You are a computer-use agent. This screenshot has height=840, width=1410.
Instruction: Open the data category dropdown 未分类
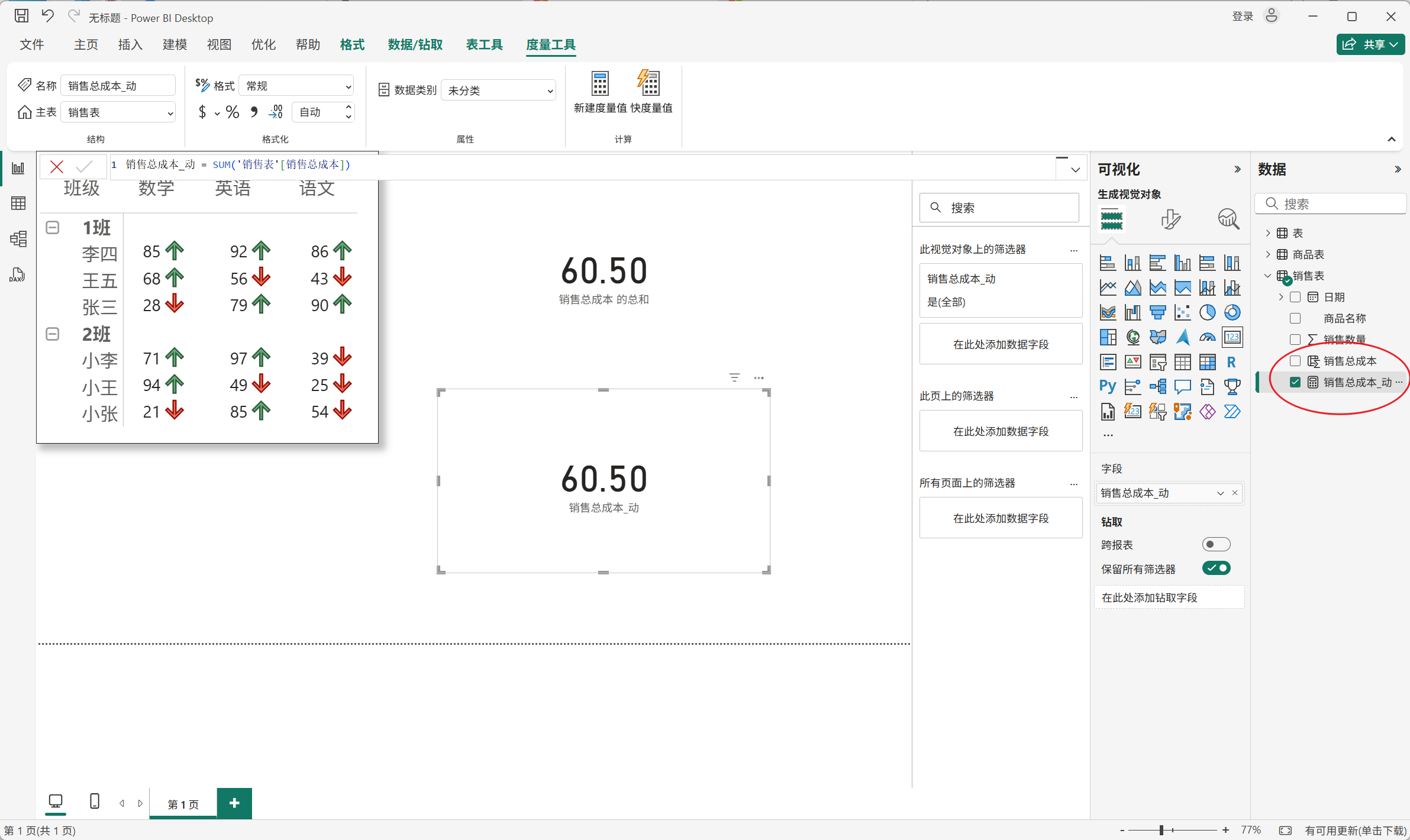pos(498,91)
